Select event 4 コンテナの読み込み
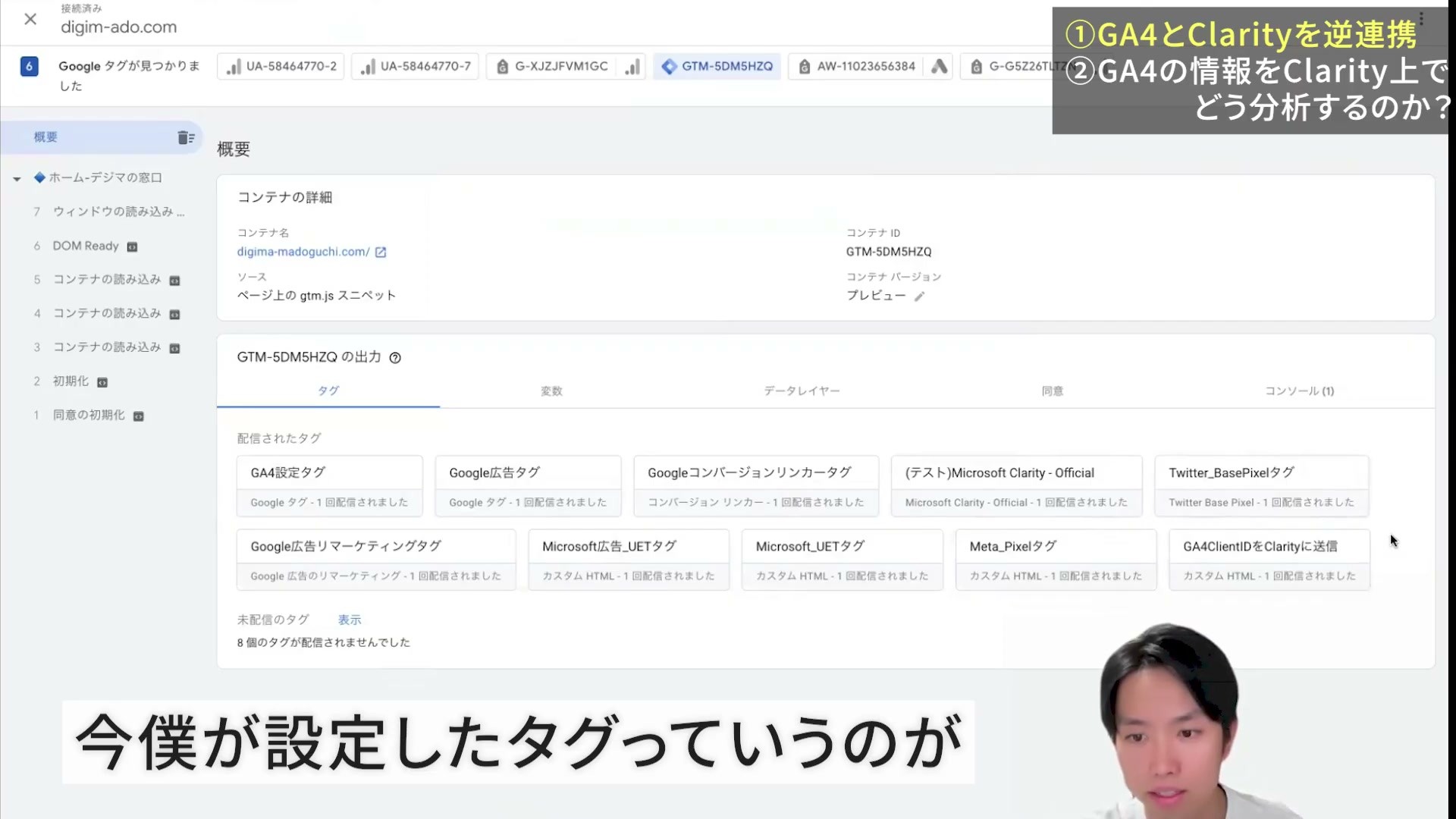 107,313
